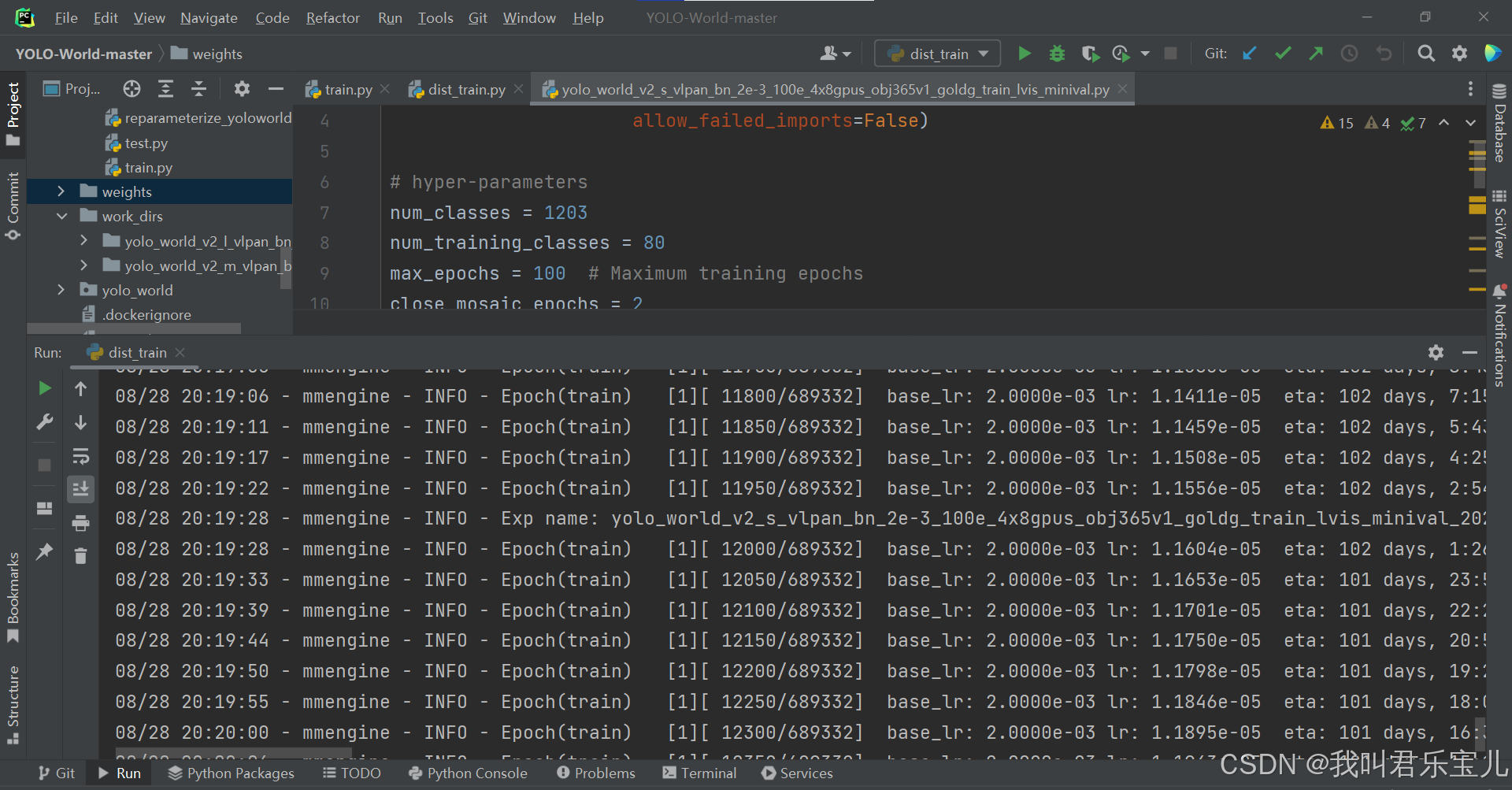Expand the yolo_world_v2_m_vlpan_b folder
This screenshot has width=1512, height=790.
[84, 265]
